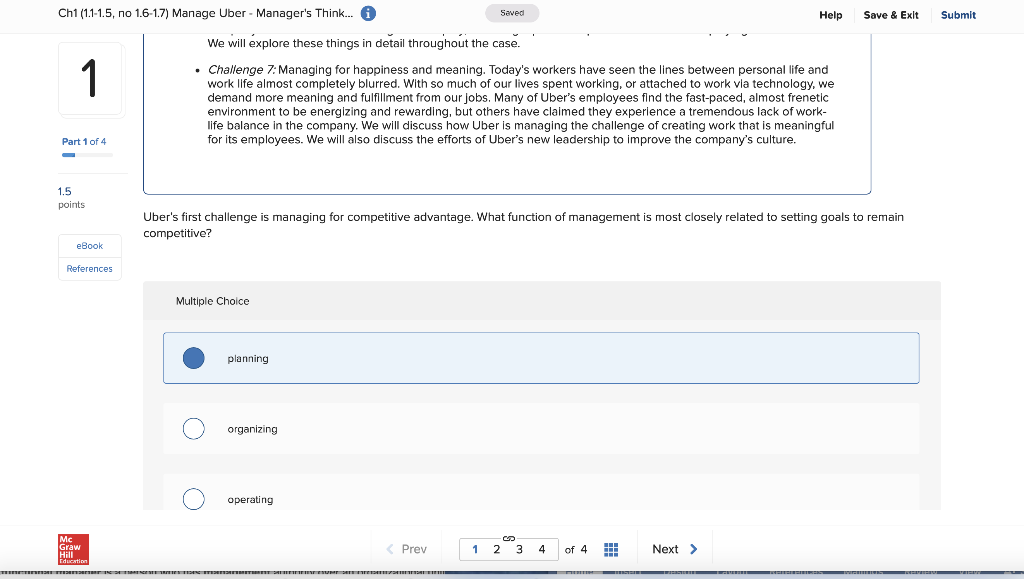The width and height of the screenshot is (1024, 579).
Task: Click the Prev chevron arrow
Action: pos(391,548)
